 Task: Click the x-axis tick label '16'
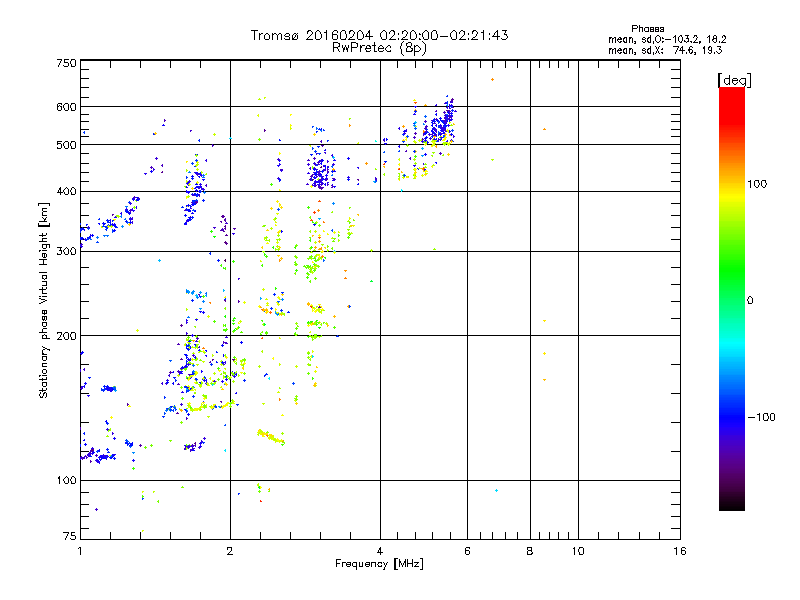point(680,551)
